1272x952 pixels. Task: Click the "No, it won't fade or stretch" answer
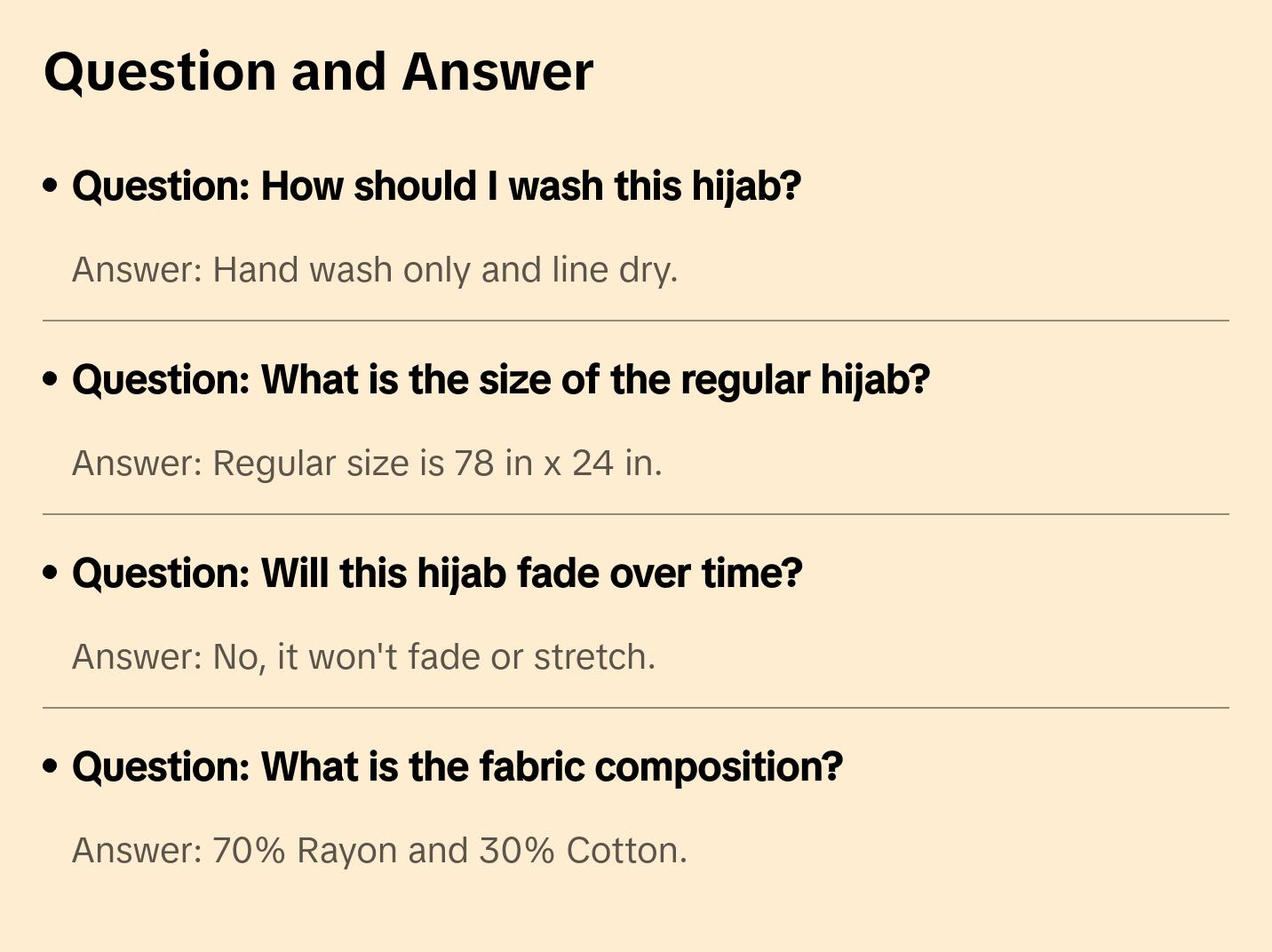[363, 657]
